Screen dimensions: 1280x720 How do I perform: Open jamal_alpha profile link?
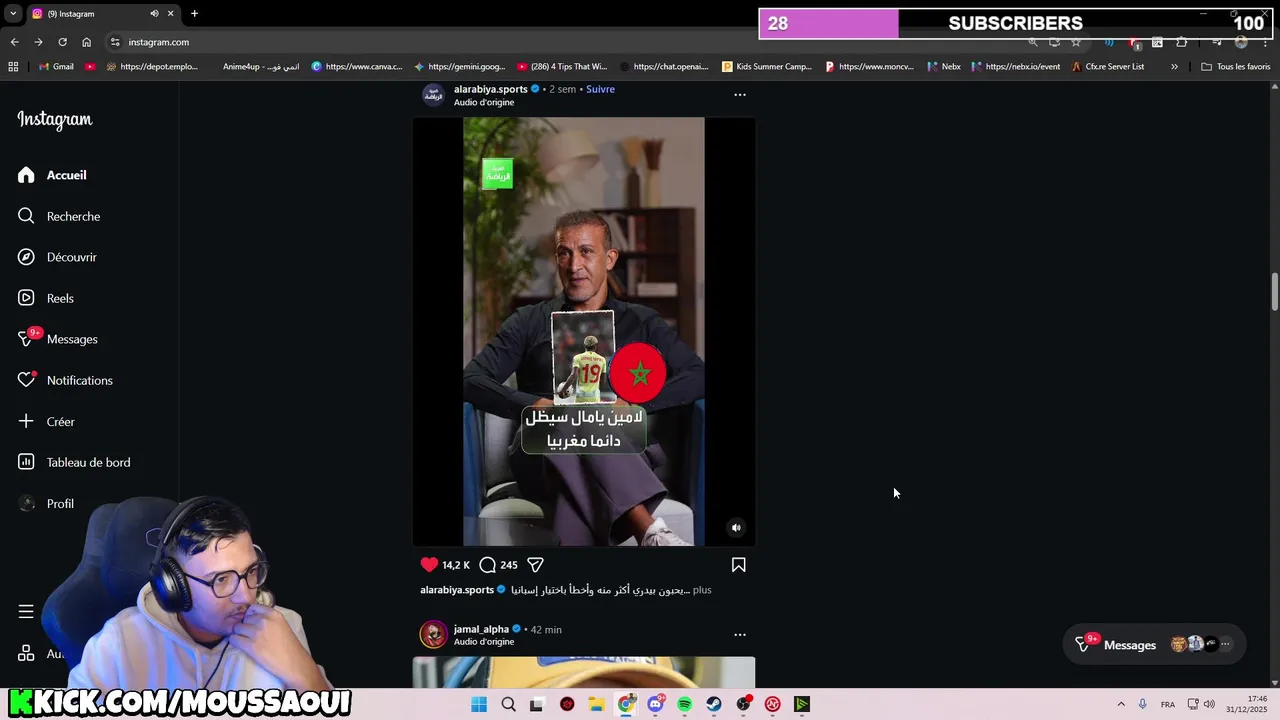pyautogui.click(x=481, y=629)
